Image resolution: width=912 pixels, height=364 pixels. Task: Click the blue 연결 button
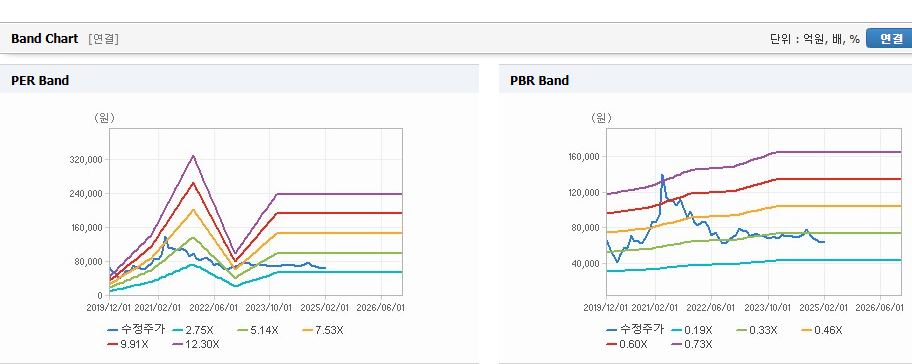(x=889, y=38)
